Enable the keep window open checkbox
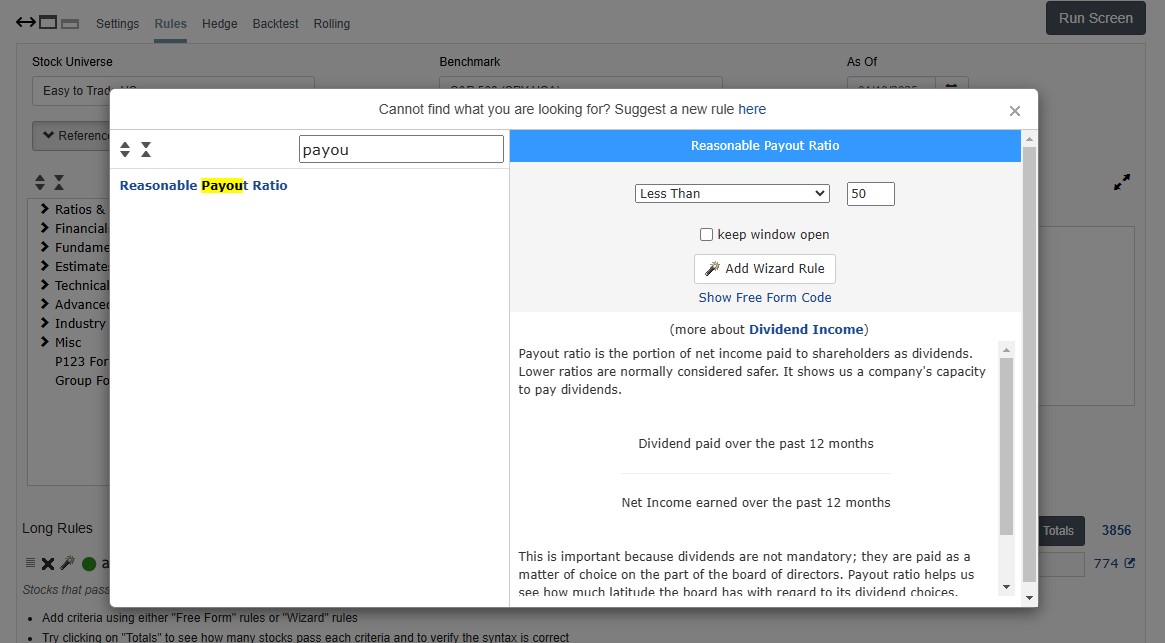 pos(706,235)
